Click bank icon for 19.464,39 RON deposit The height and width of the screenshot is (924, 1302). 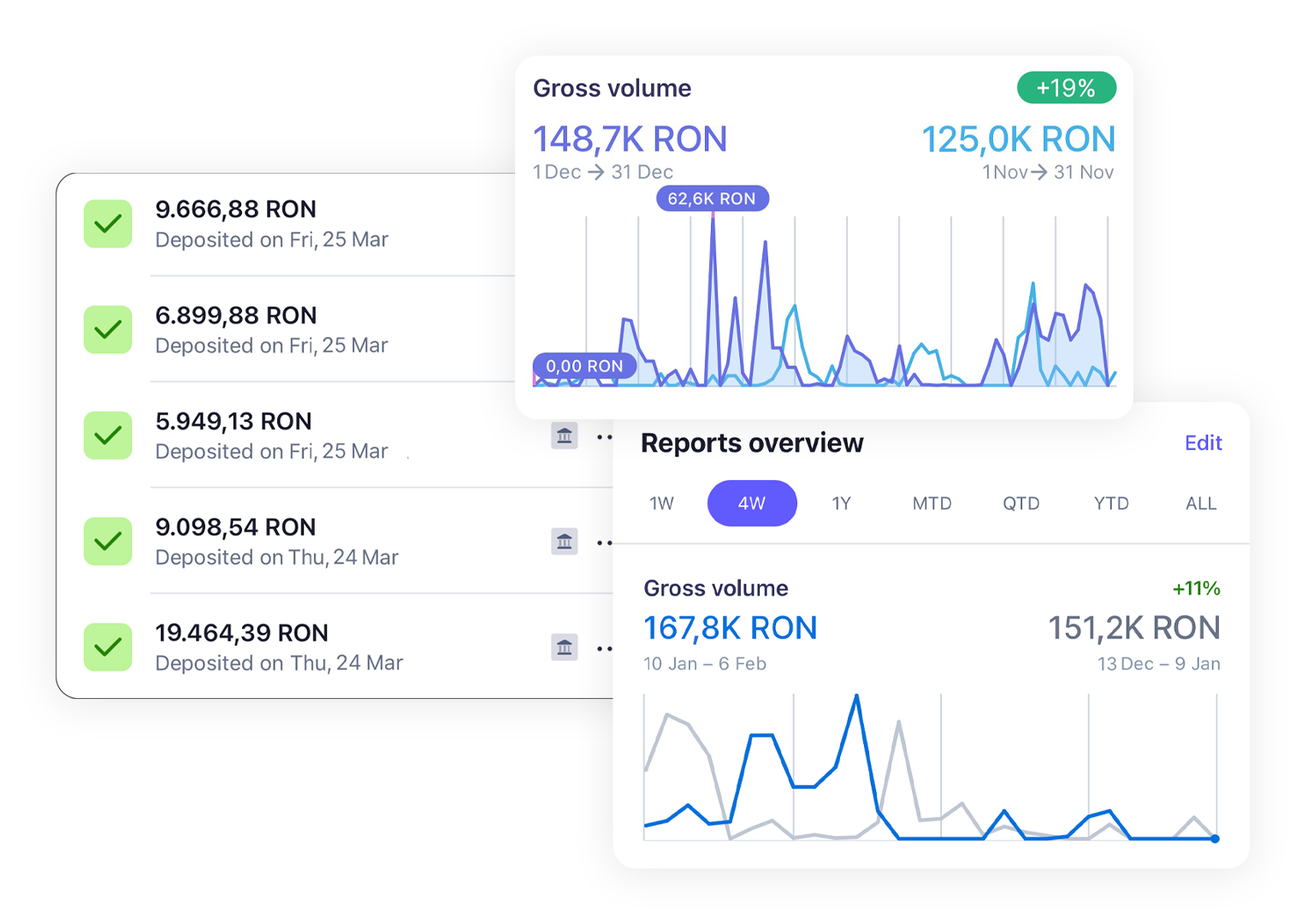[564, 648]
